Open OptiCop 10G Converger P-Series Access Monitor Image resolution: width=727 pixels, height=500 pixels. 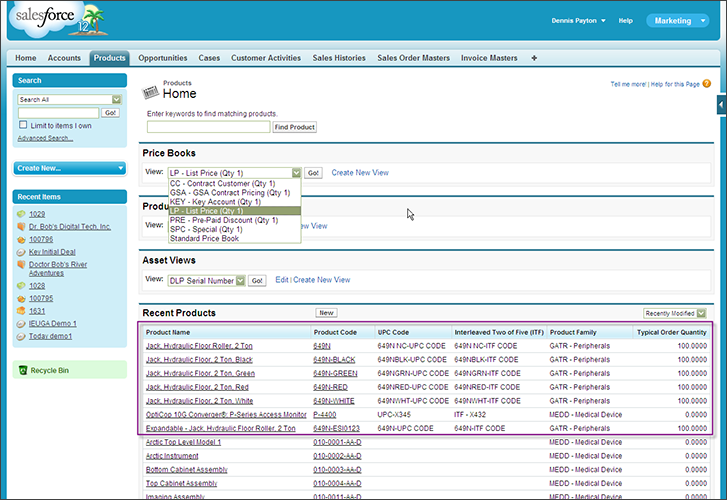tap(226, 415)
